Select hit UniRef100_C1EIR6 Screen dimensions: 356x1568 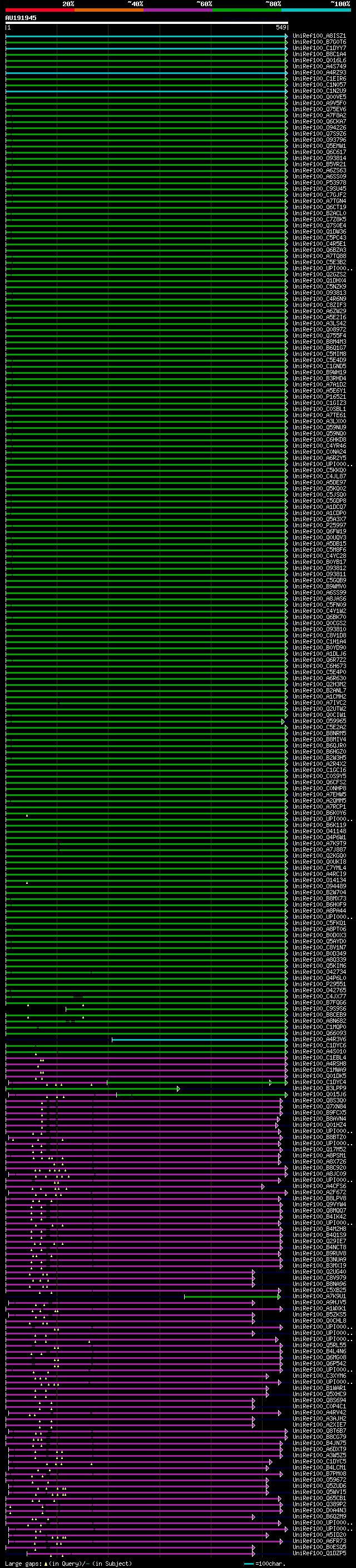(x=319, y=78)
